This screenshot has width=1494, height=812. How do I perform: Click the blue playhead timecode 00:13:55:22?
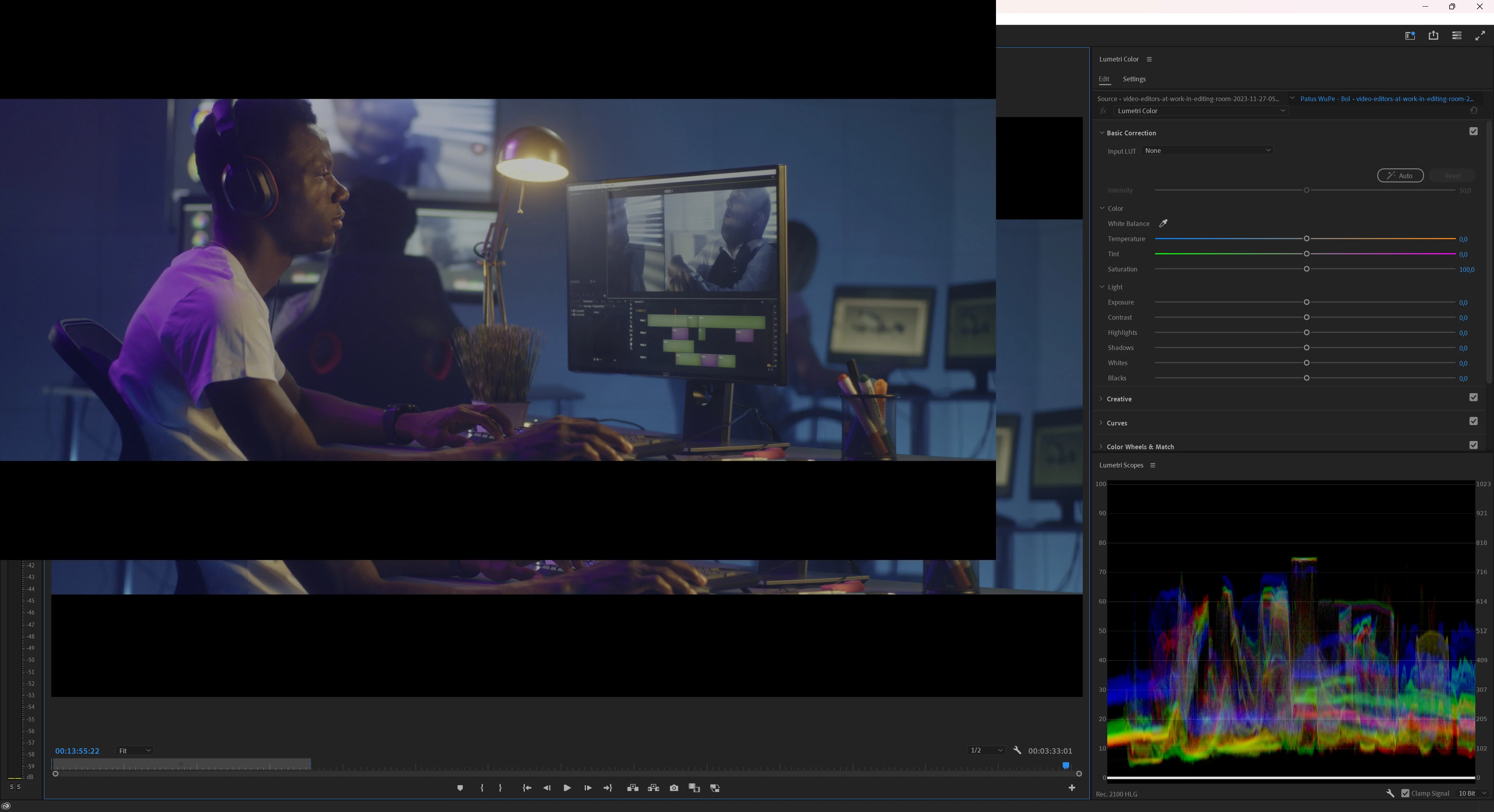coord(77,751)
